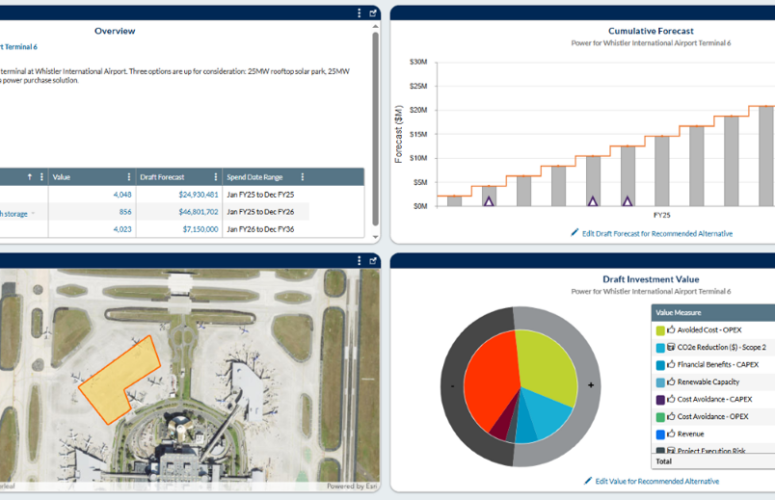
Task: Click the yellow-green Avoided Cost OPEX swatch
Action: 659,330
